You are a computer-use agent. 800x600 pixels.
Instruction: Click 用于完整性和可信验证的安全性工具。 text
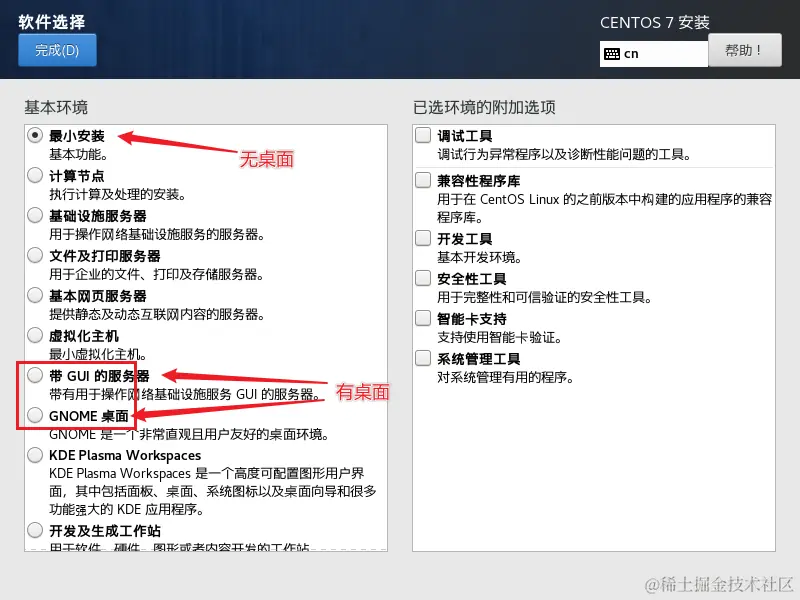545,297
